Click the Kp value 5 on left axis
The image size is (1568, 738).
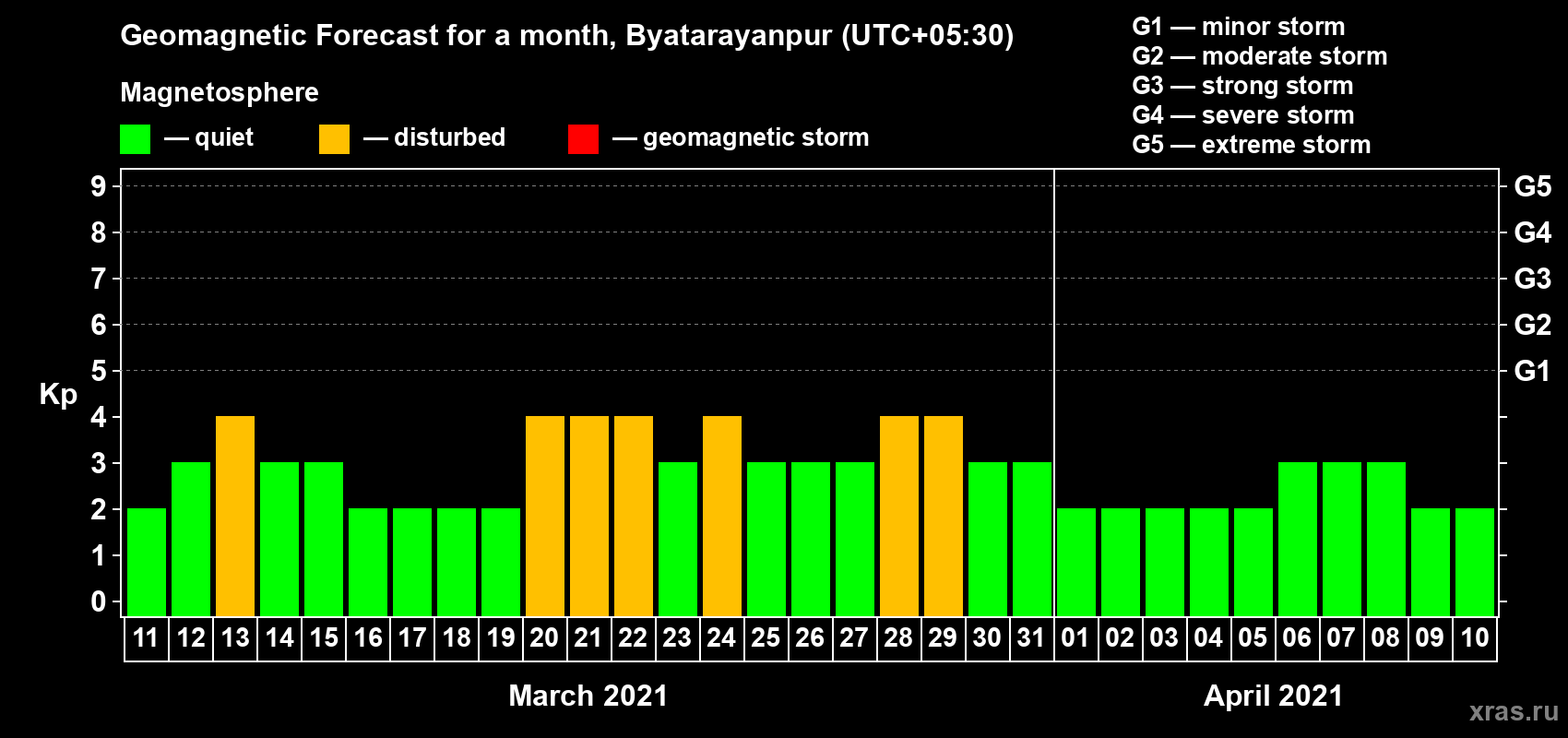click(99, 371)
